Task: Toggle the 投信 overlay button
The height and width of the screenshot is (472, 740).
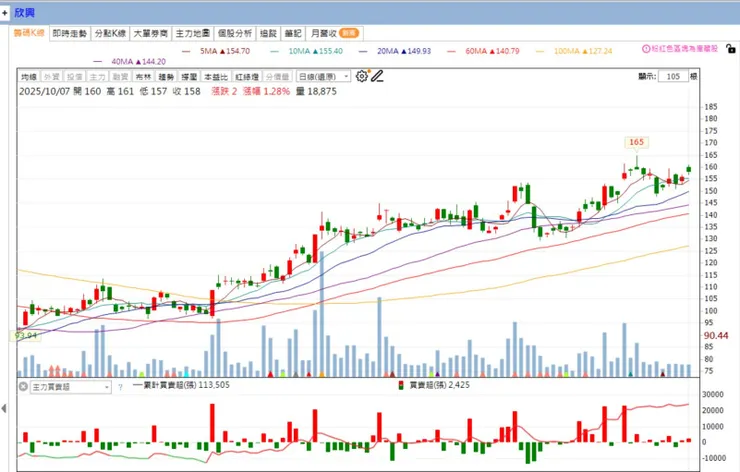Action: click(x=75, y=76)
